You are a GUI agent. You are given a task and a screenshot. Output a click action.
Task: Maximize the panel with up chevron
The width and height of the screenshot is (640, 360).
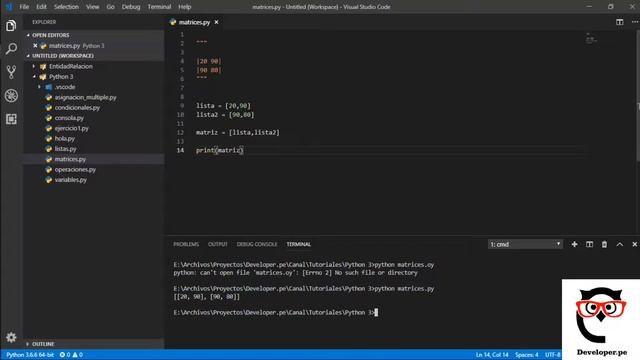620,244
